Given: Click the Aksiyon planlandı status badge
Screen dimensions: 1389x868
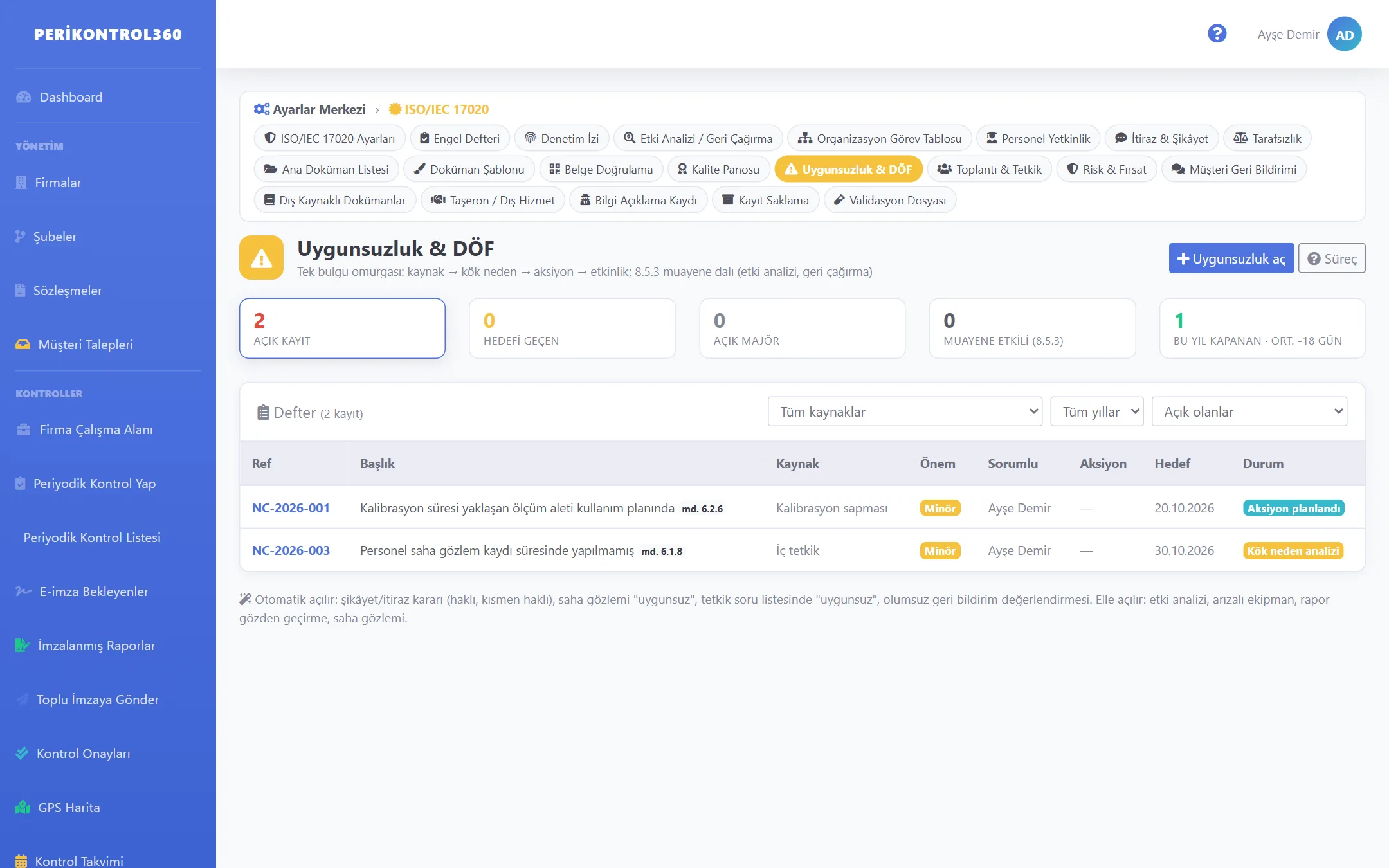Looking at the screenshot, I should [1294, 508].
